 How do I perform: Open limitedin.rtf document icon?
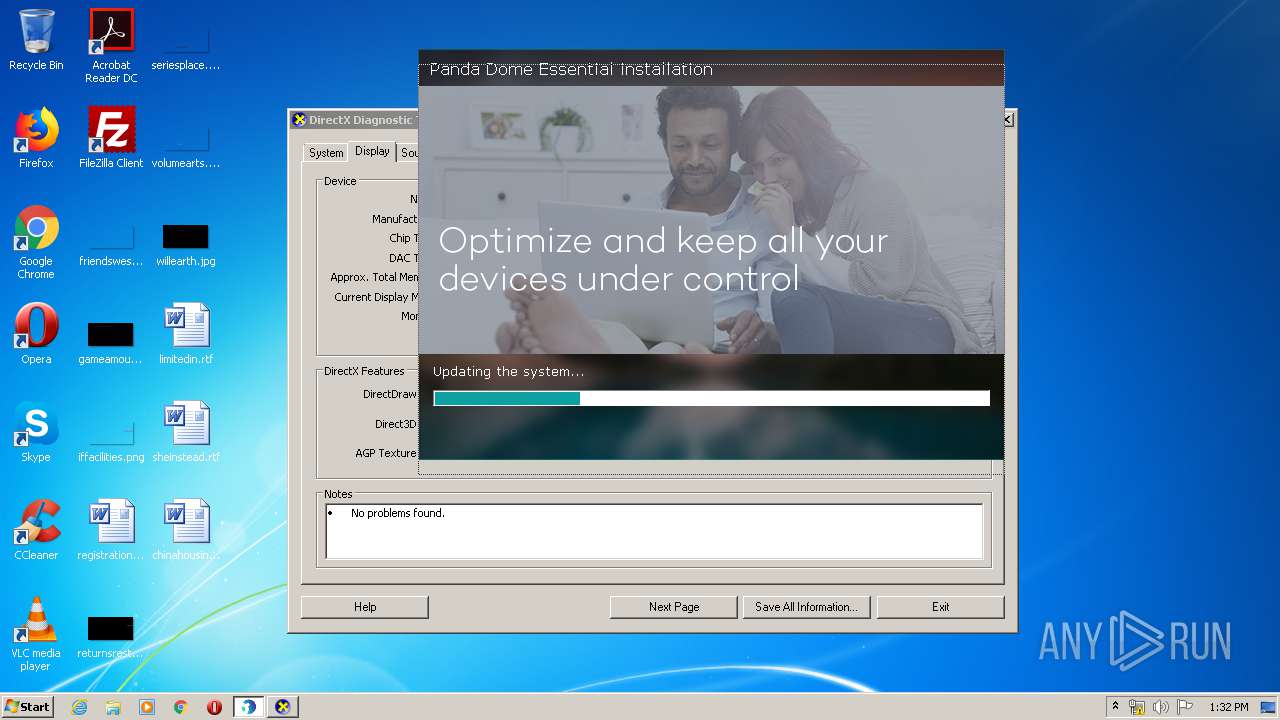[x=186, y=334]
